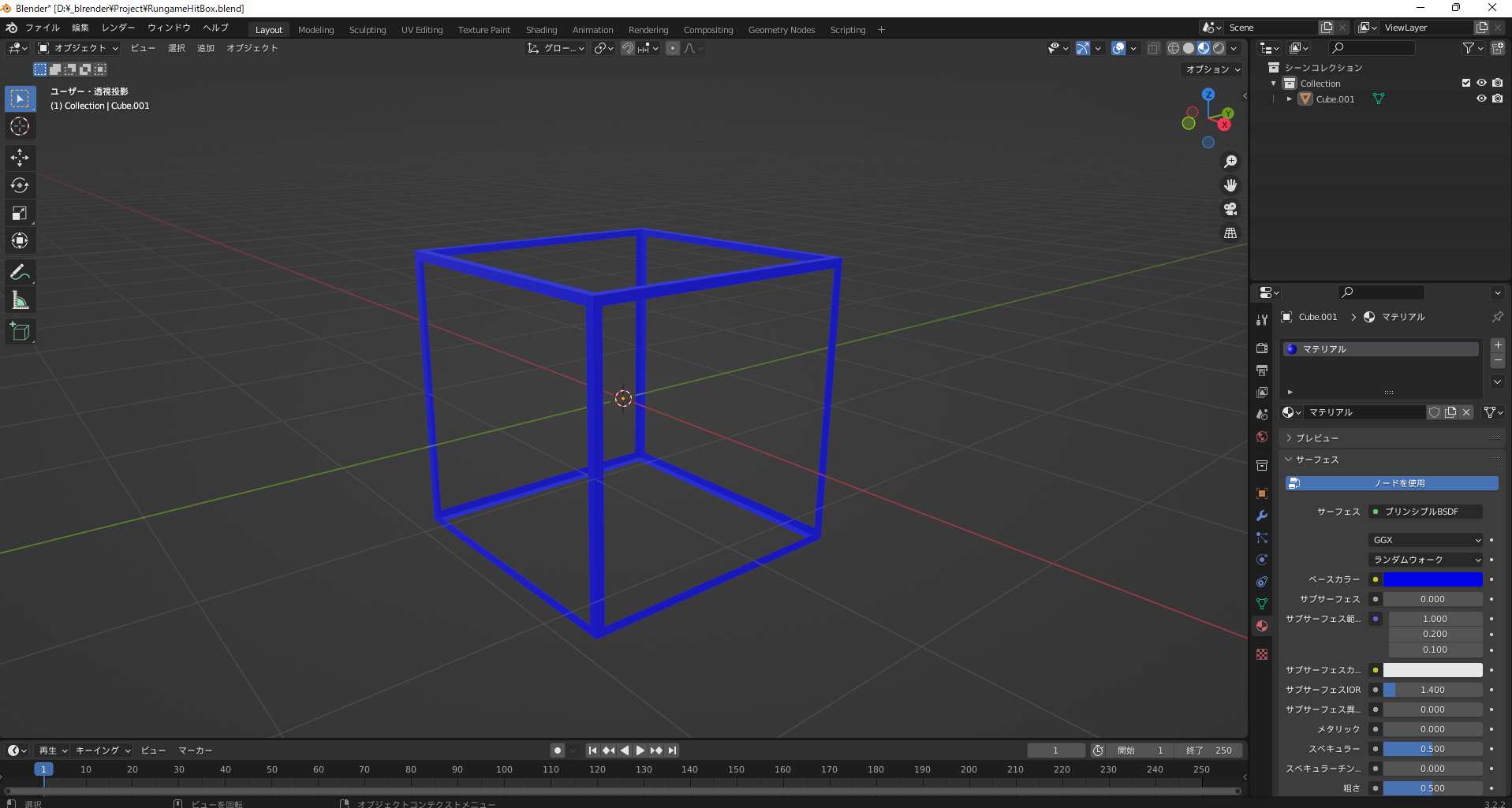Open the GGX distribution dropdown
The image size is (1512, 808).
point(1425,540)
